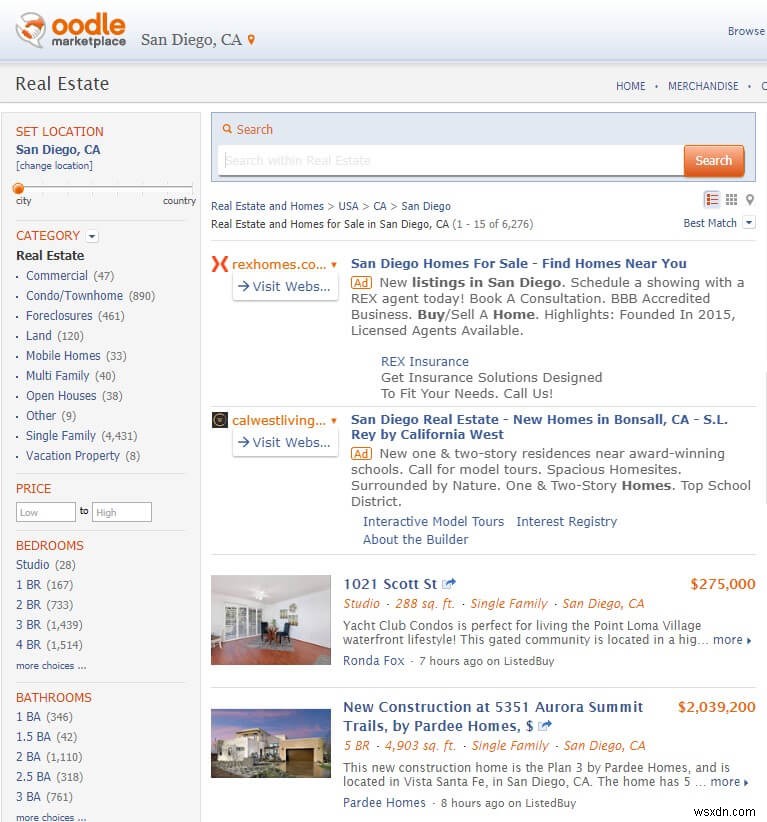Click the CA breadcrumb
The height and width of the screenshot is (822, 767).
[380, 206]
